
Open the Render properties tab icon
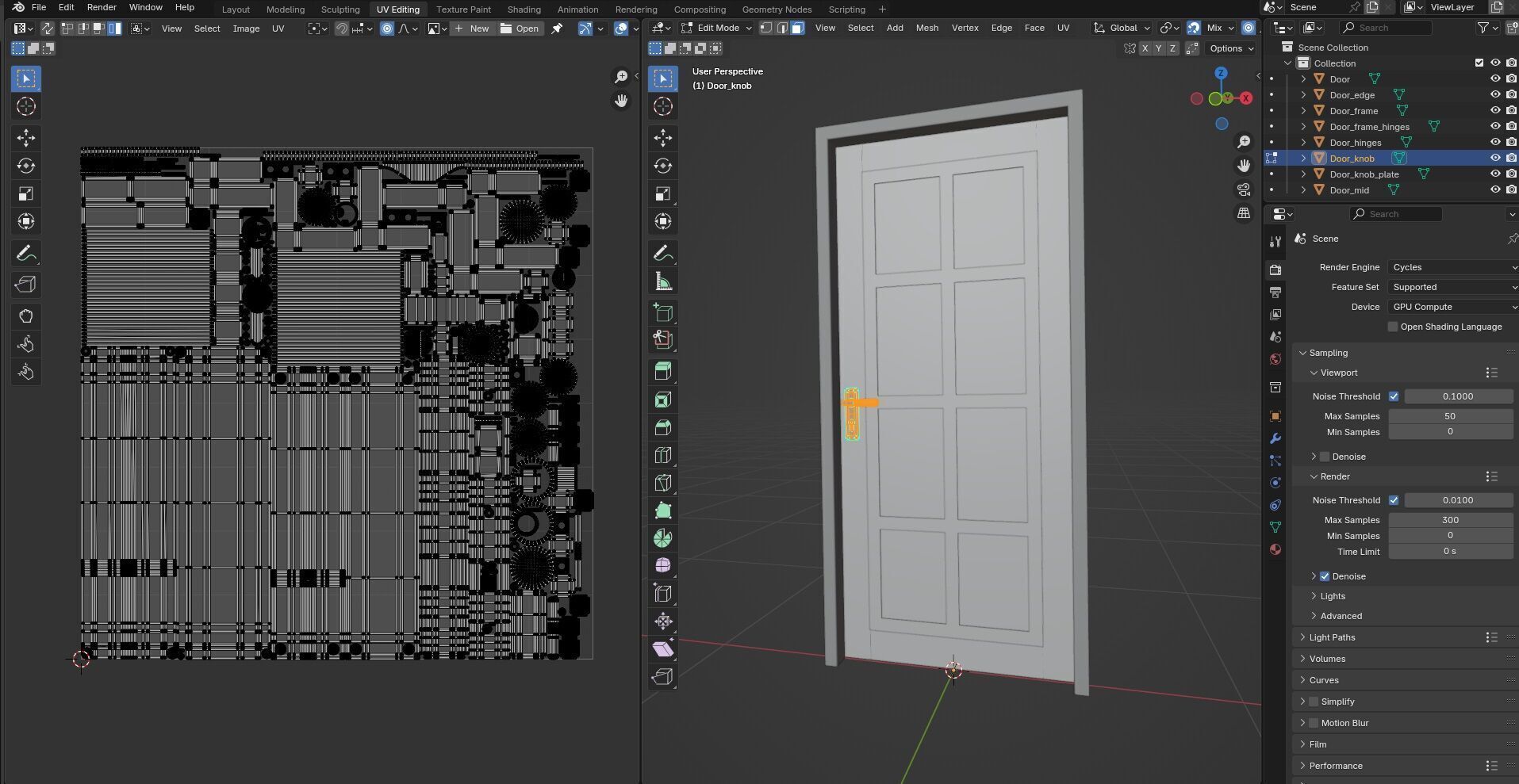[x=1275, y=270]
